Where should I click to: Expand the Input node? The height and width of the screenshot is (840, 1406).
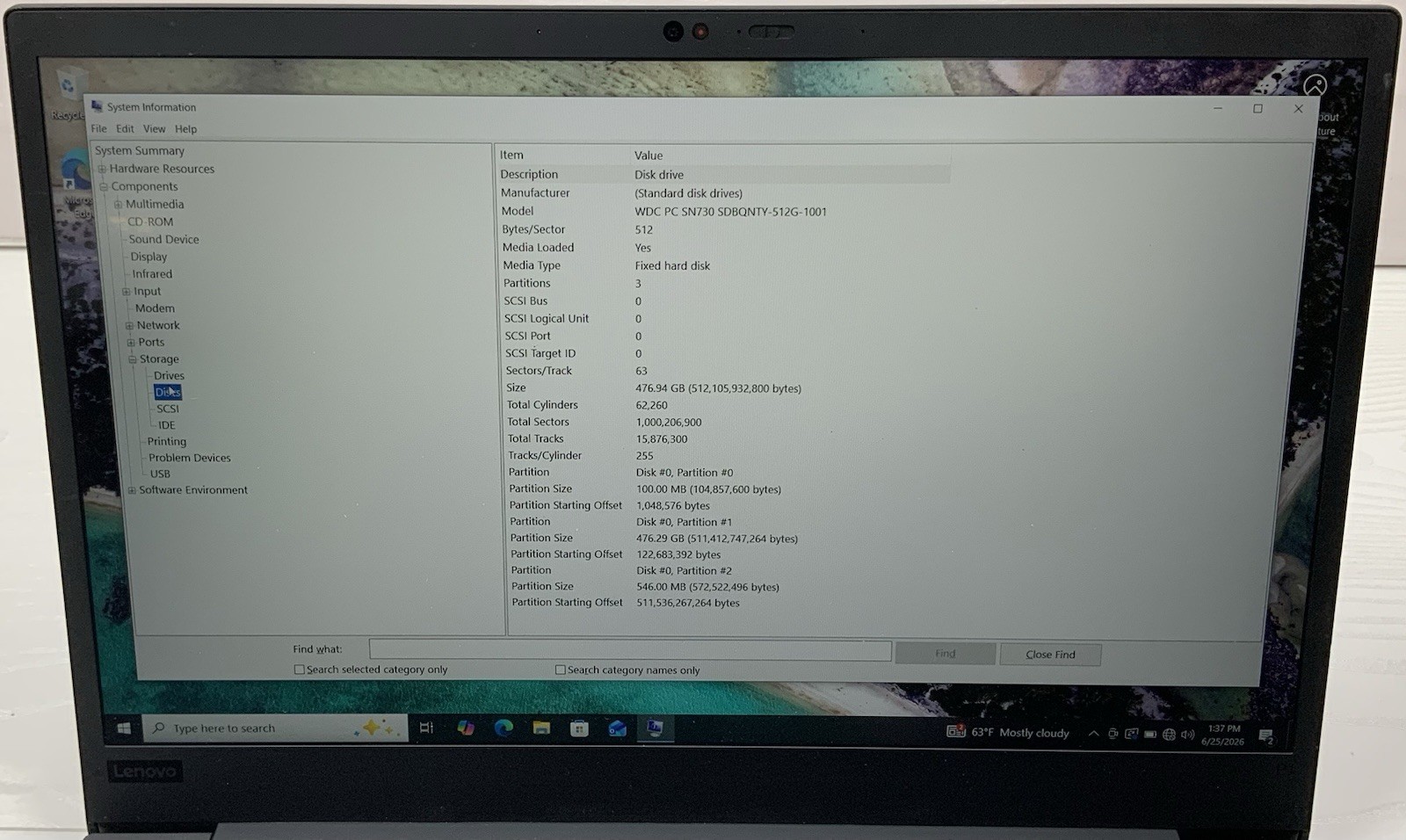(x=127, y=291)
